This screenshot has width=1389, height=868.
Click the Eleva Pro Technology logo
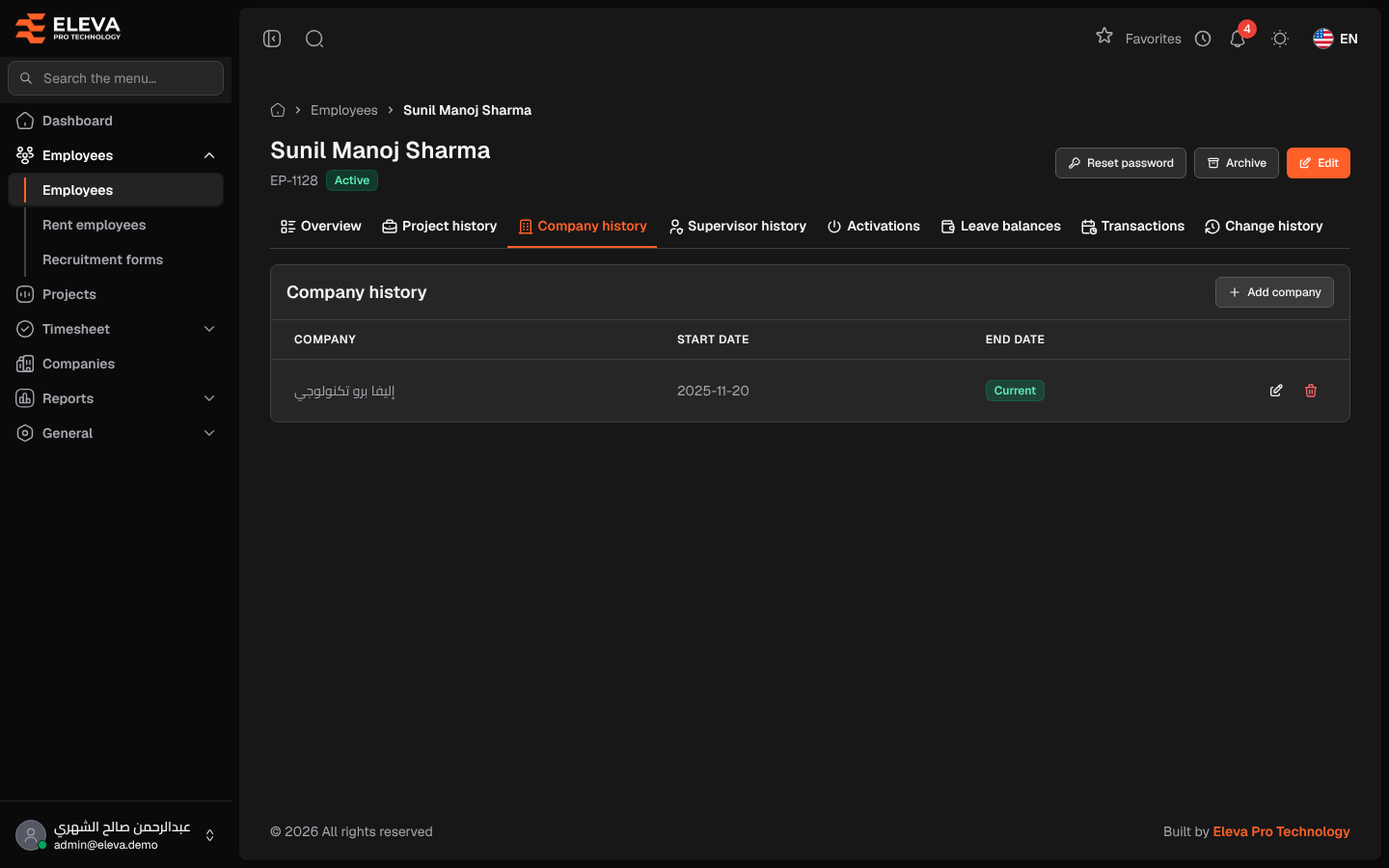tap(68, 28)
